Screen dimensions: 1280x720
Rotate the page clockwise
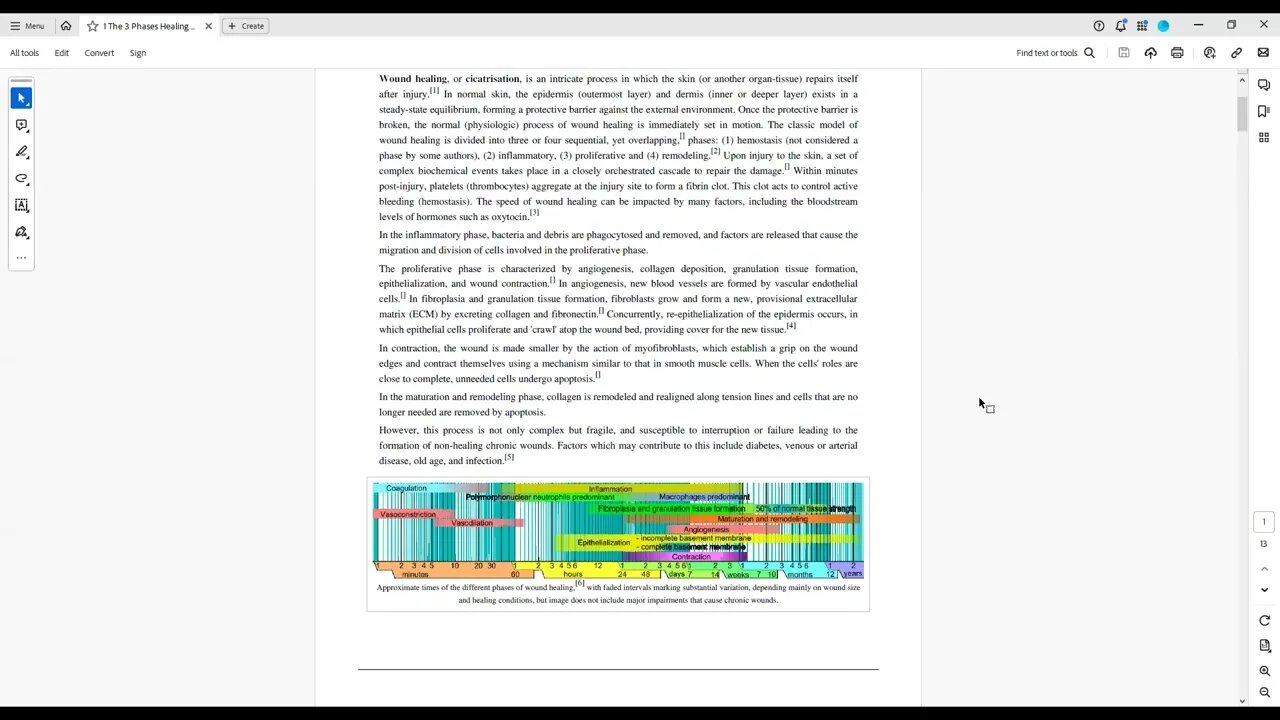pyautogui.click(x=1264, y=621)
